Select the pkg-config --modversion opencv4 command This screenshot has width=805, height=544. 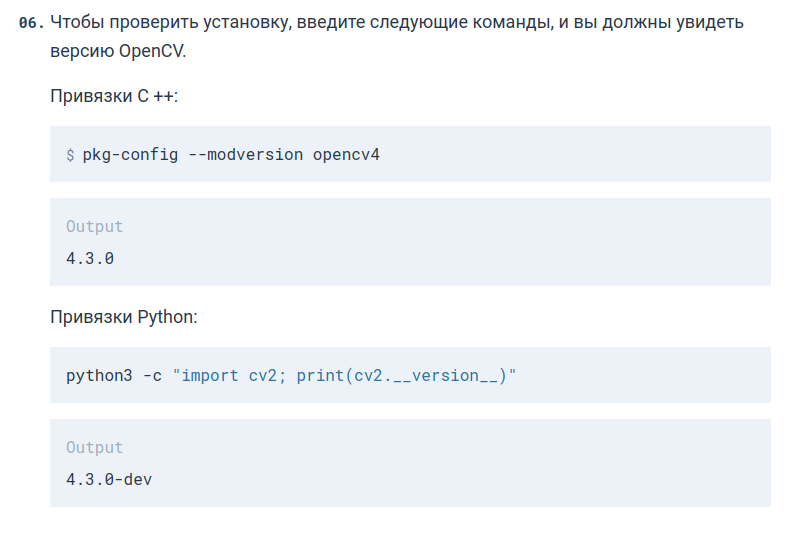[x=231, y=154]
